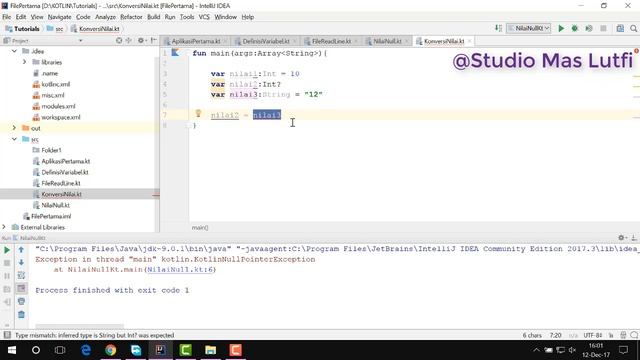Open the File menu
This screenshot has width=640, height=360.
[x=7, y=17]
